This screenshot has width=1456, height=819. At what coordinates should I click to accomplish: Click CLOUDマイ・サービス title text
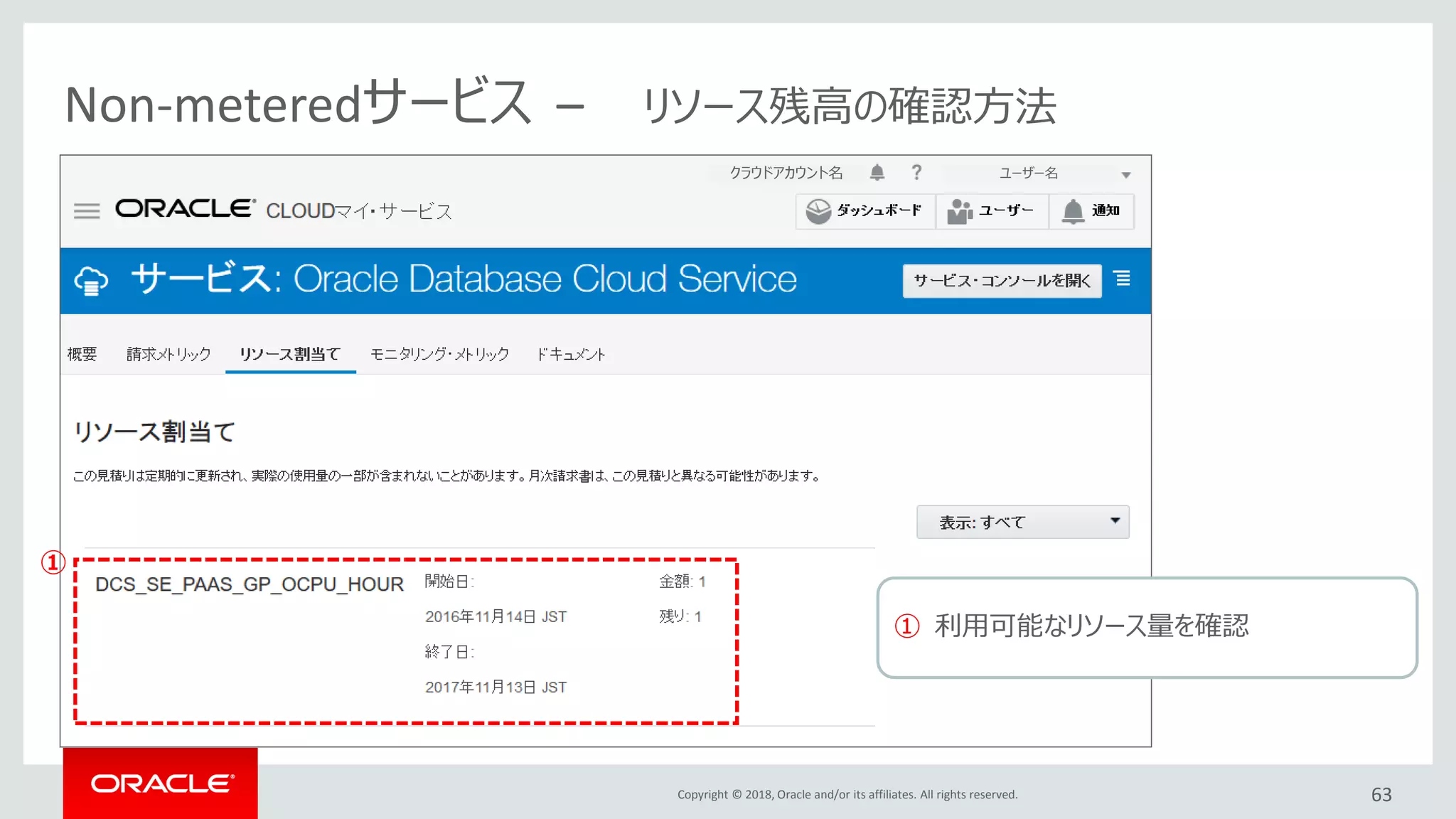coord(359,211)
